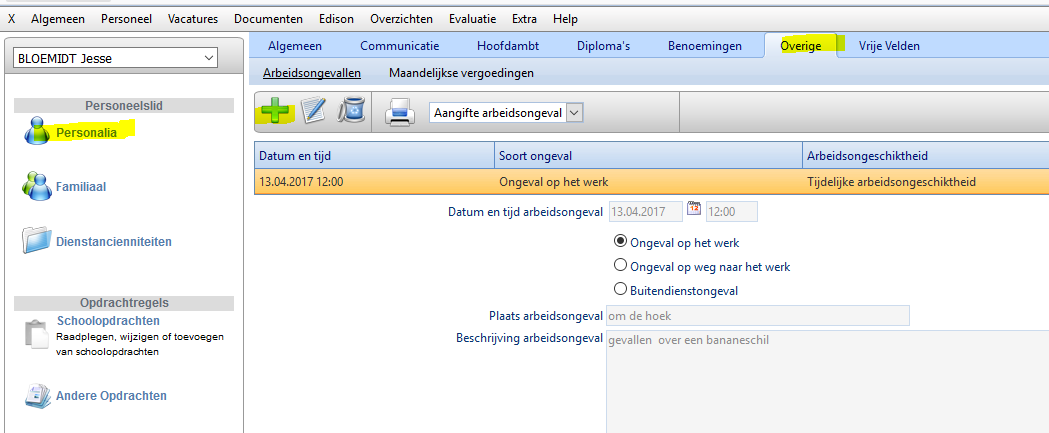Screen dimensions: 1049x433
Task: Click the green plus add icon
Action: (275, 110)
